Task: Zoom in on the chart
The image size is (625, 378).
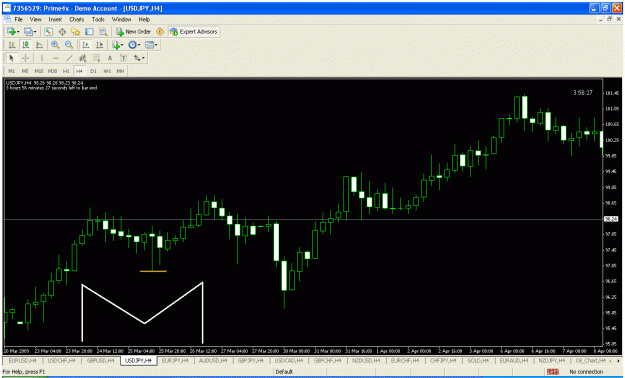Action: coord(55,45)
